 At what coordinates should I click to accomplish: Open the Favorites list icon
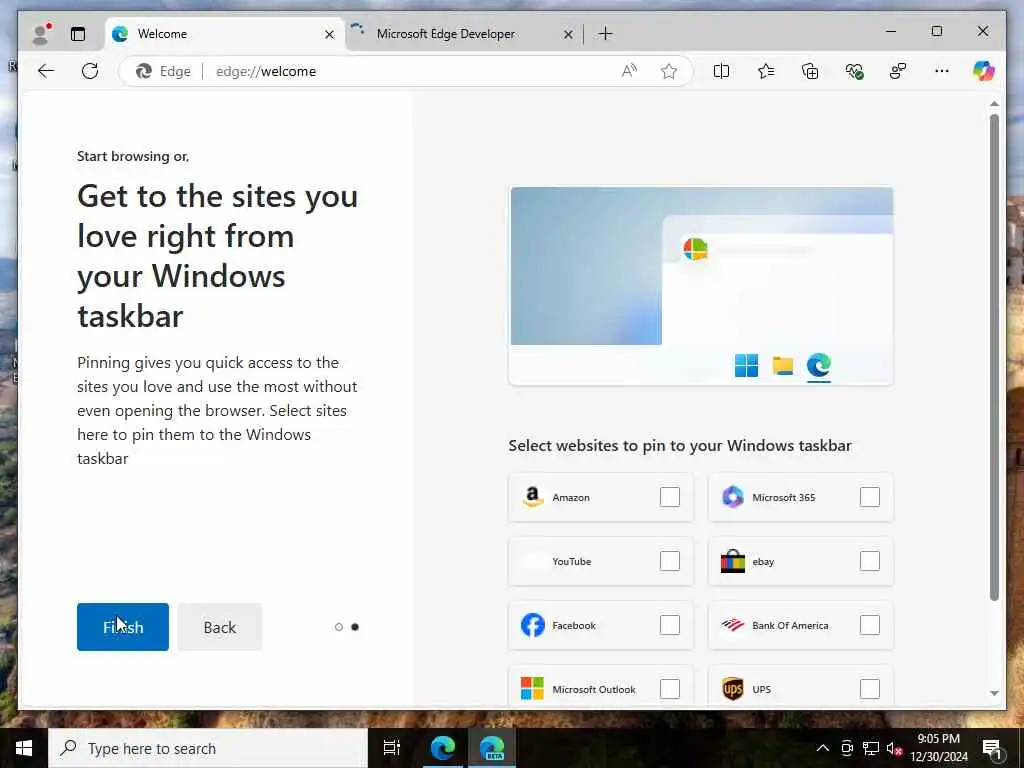[x=766, y=71]
